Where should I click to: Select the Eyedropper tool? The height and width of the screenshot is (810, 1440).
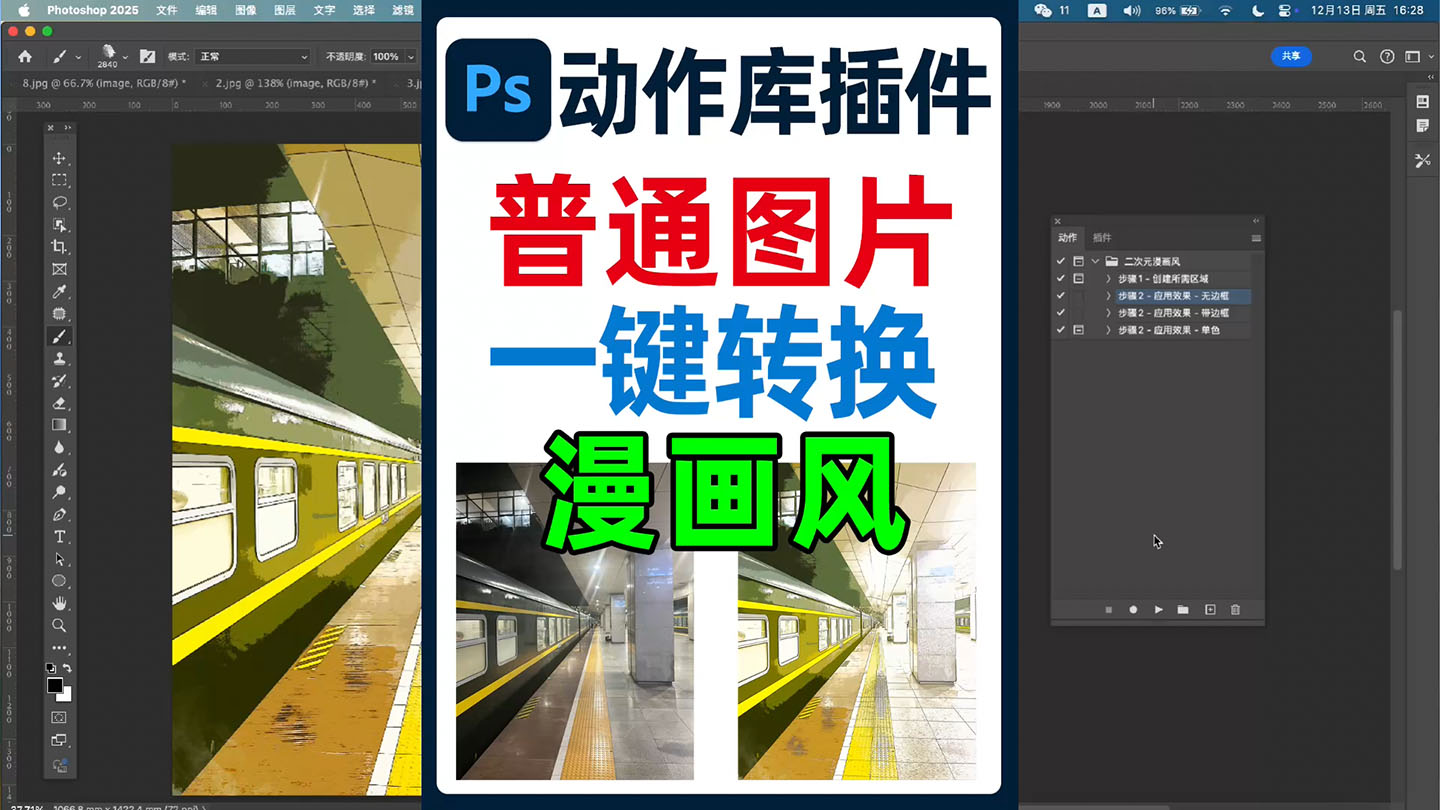59,292
